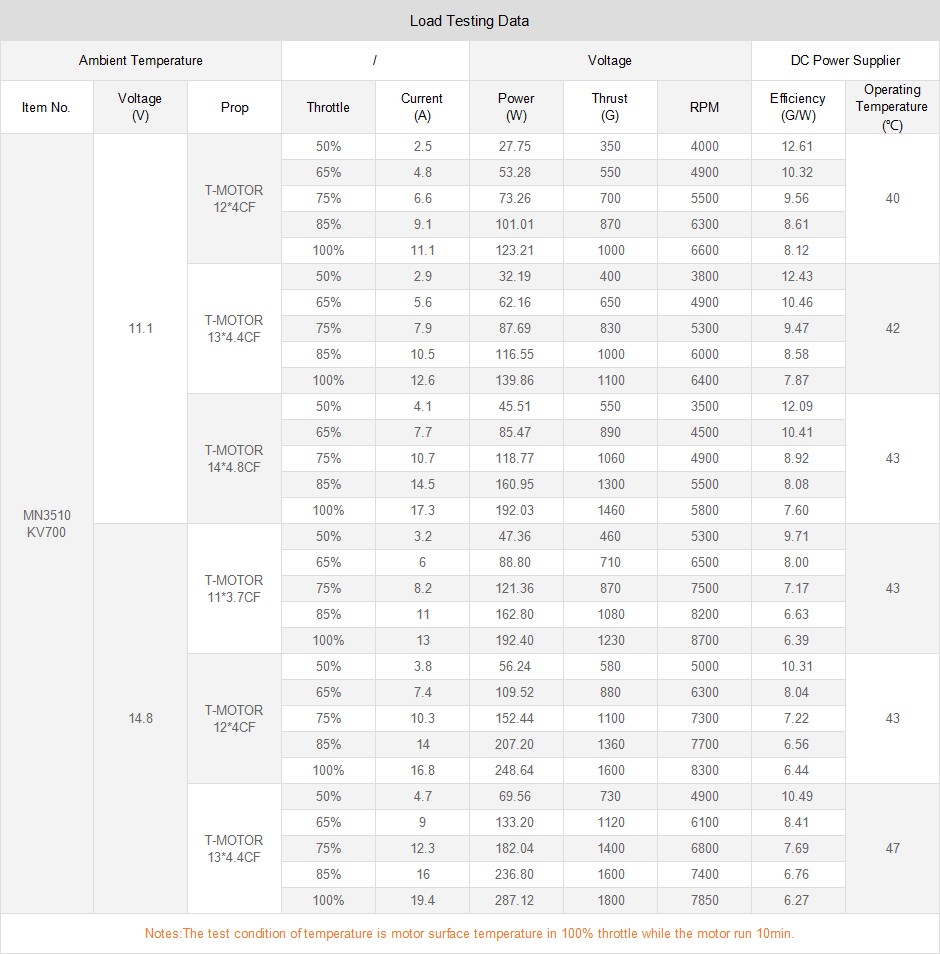
Task: Select the 14.8 voltage cell
Action: point(140,718)
